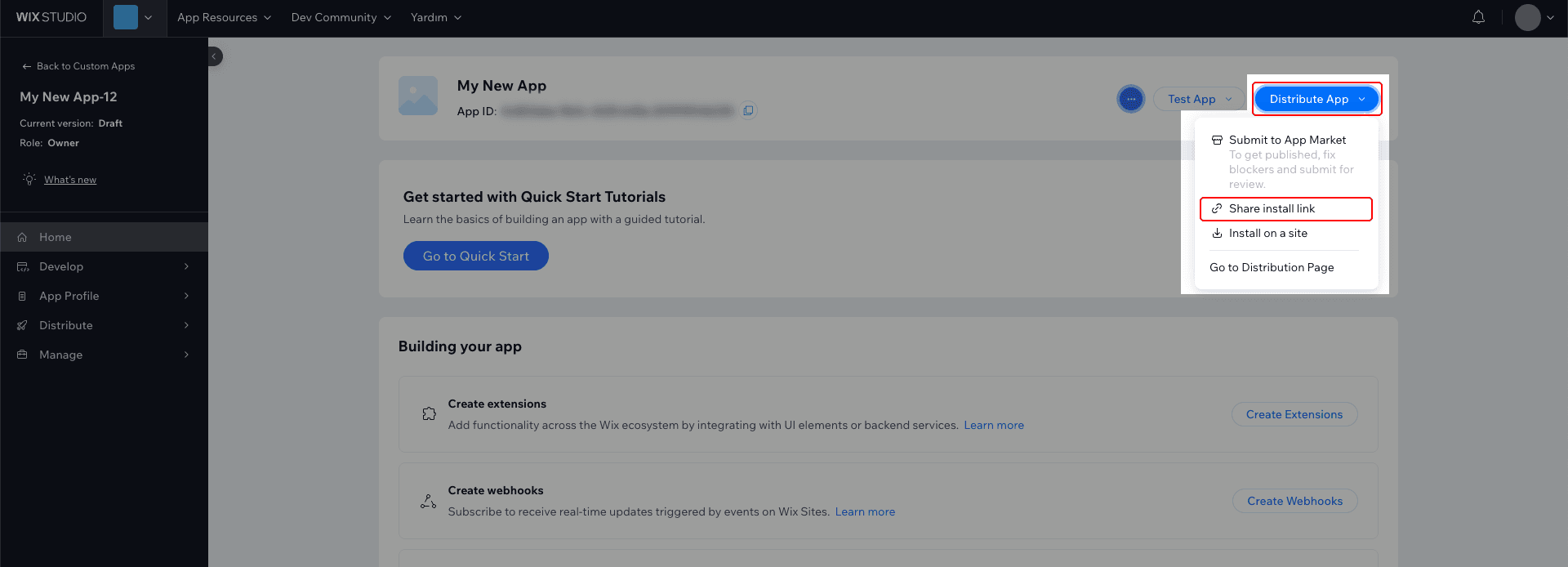Open the Dev Community menu

pos(341,17)
